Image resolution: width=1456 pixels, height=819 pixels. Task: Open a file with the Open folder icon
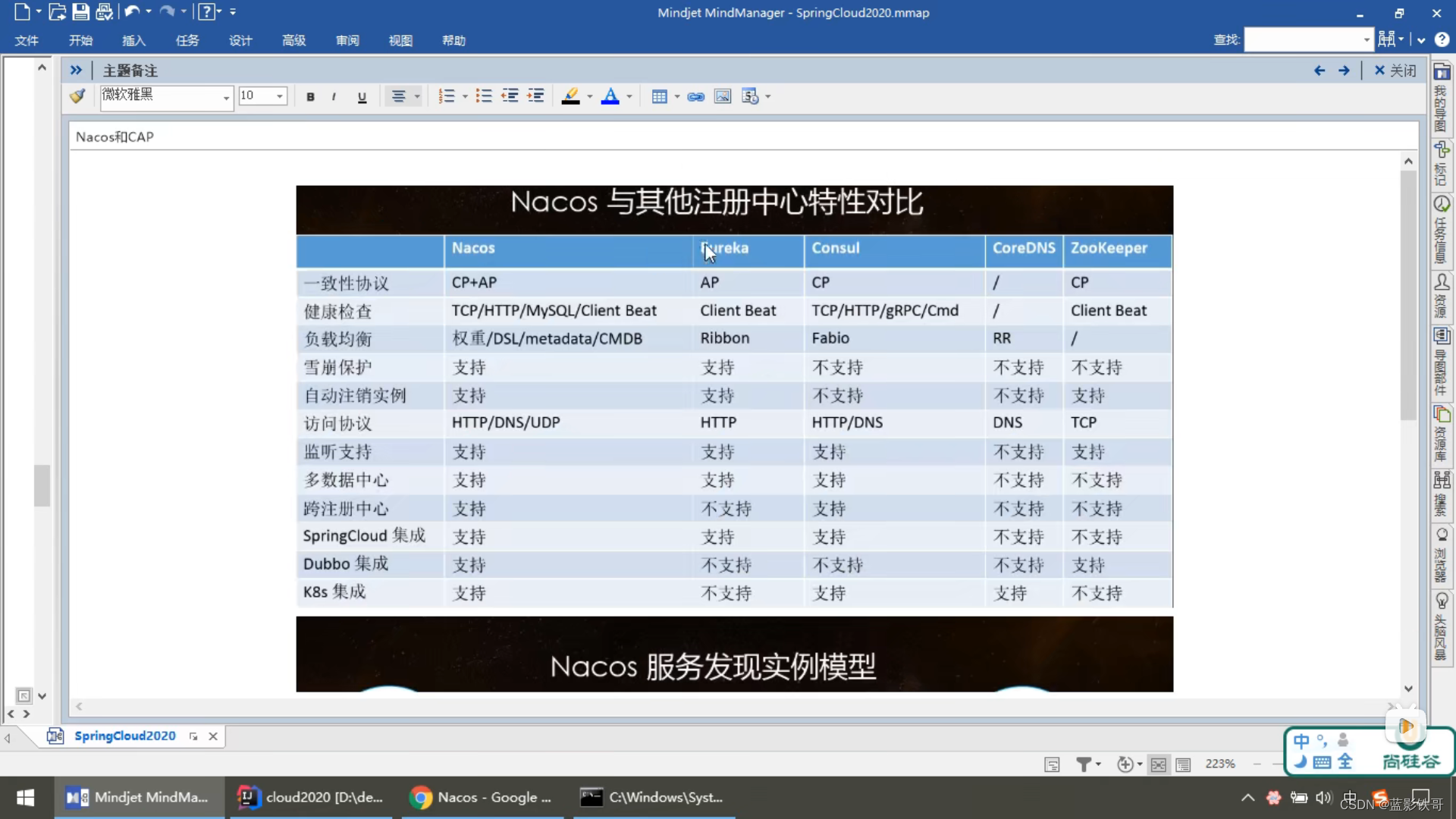click(x=57, y=12)
